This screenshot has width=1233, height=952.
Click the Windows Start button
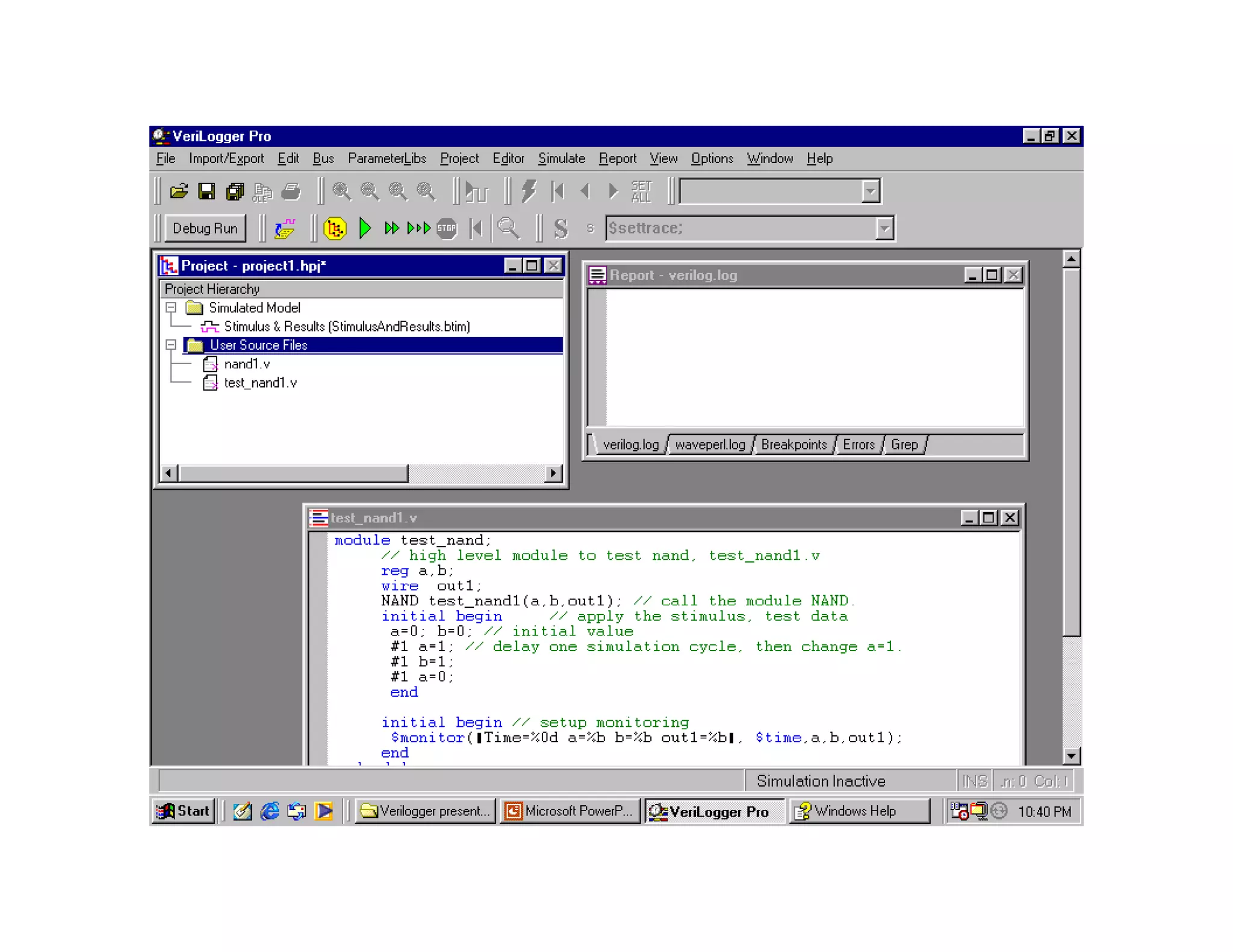pyautogui.click(x=183, y=811)
